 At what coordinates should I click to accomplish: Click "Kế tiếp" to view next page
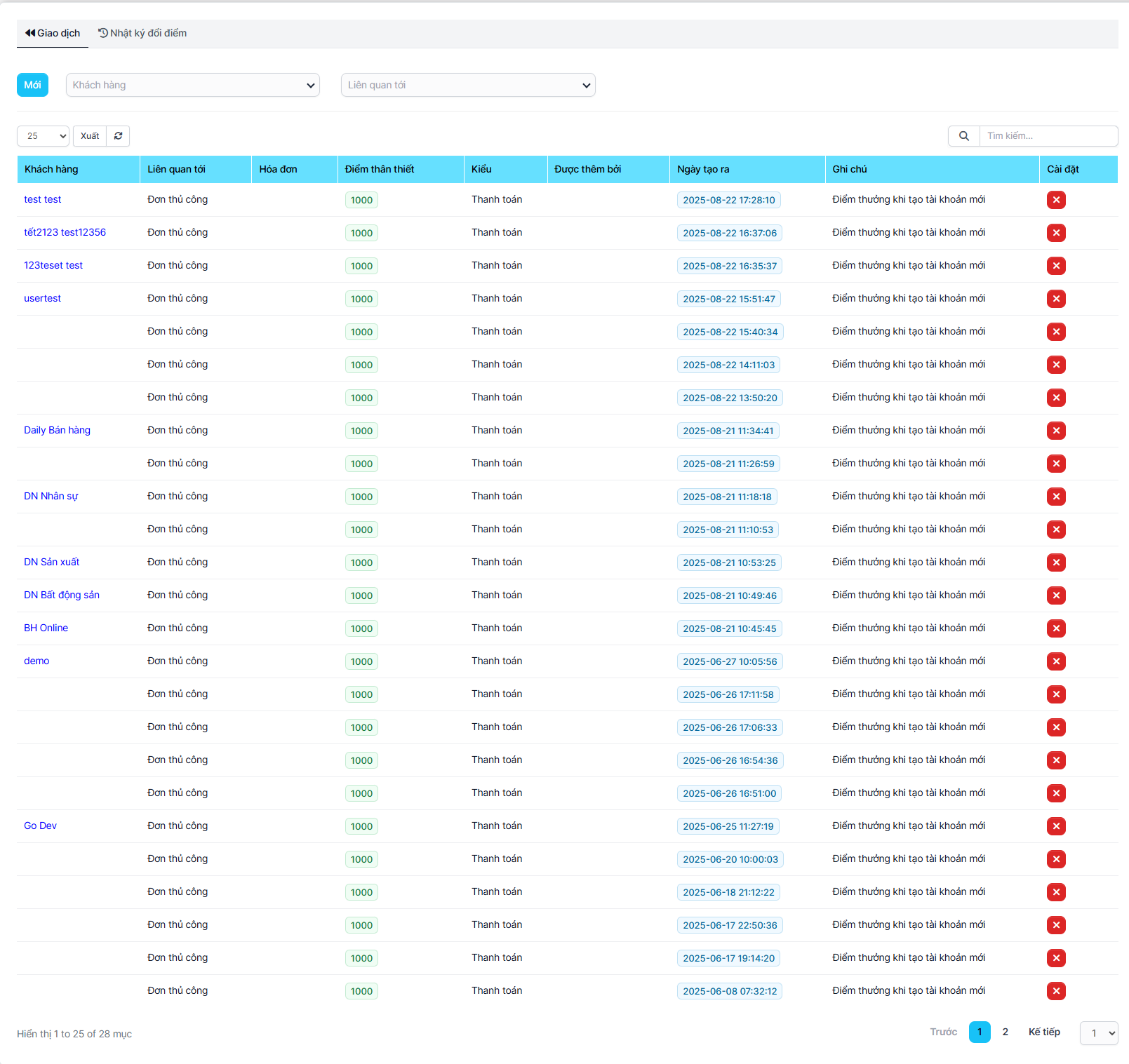[x=1043, y=1032]
